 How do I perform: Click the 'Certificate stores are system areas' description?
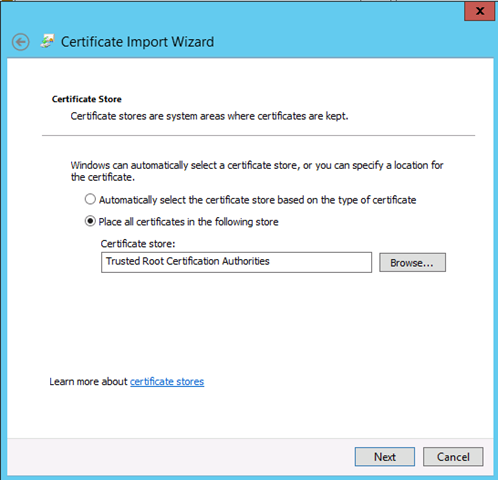click(x=209, y=116)
